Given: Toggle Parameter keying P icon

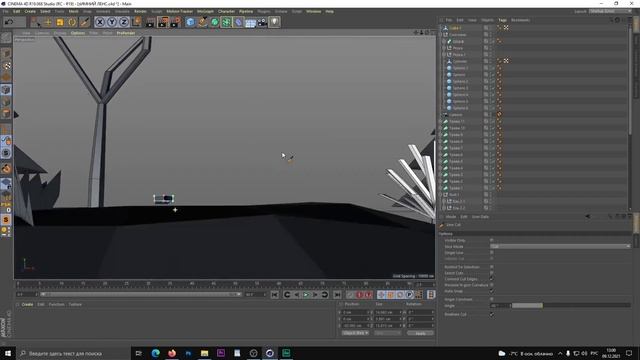Looking at the screenshot, I should pyautogui.click(x=409, y=294).
